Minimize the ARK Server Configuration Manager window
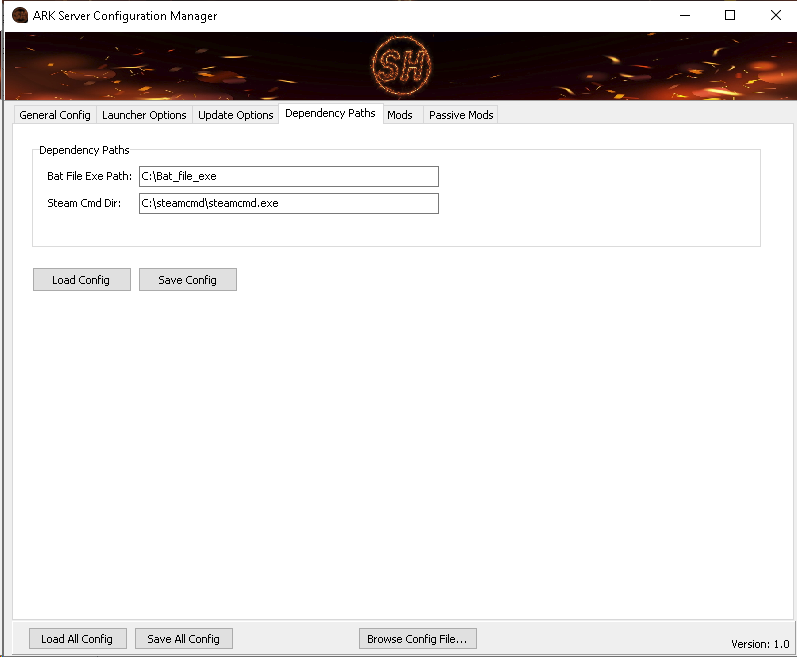 [685, 16]
